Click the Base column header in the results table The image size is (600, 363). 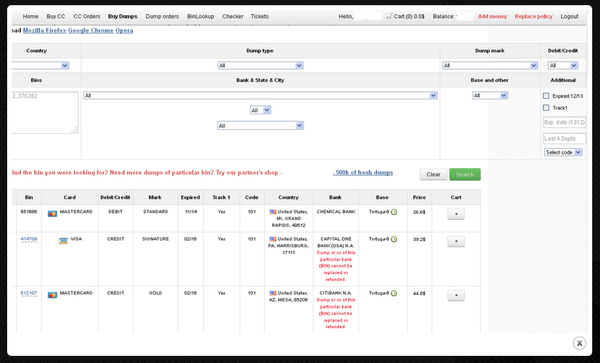pyautogui.click(x=382, y=197)
